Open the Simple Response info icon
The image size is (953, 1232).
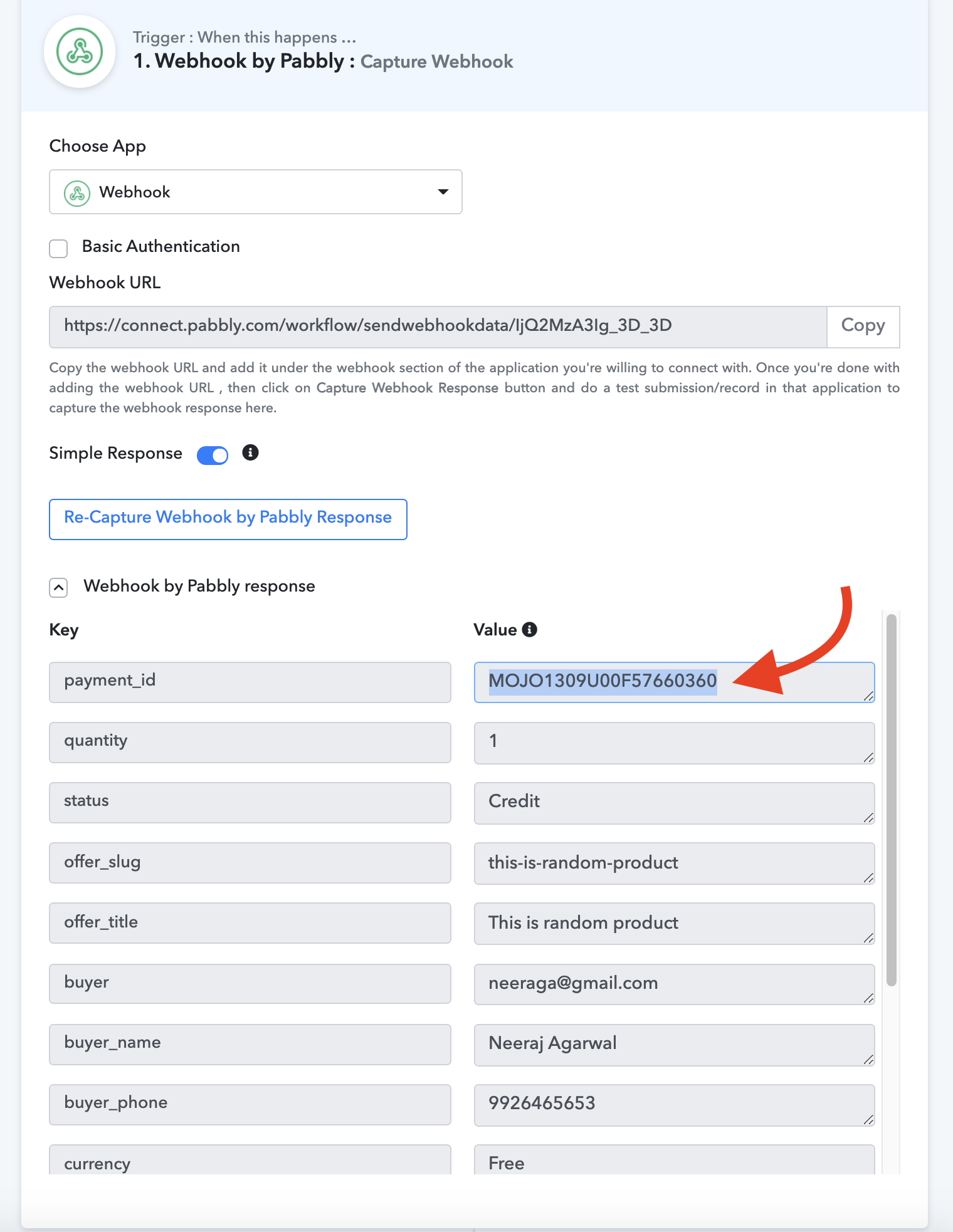[x=250, y=452]
